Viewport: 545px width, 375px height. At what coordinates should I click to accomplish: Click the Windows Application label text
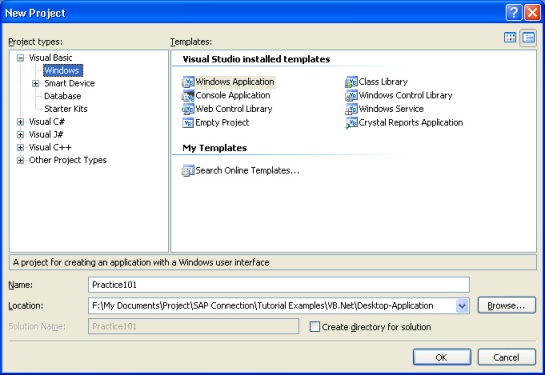point(235,82)
